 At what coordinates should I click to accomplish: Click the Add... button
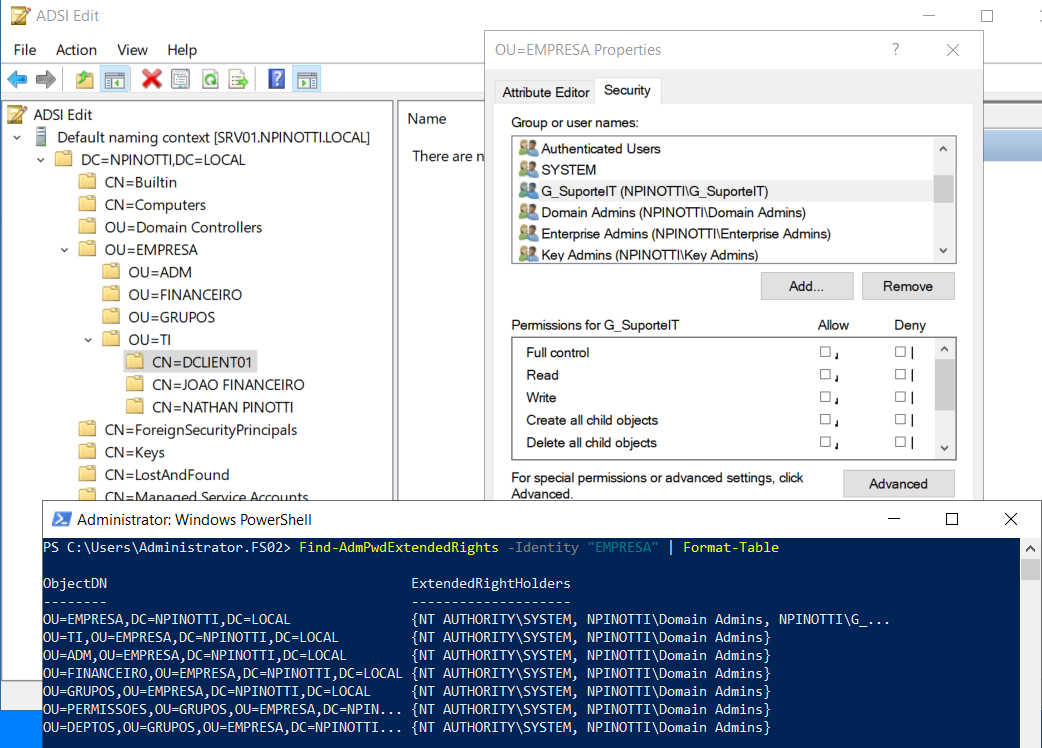coord(807,286)
